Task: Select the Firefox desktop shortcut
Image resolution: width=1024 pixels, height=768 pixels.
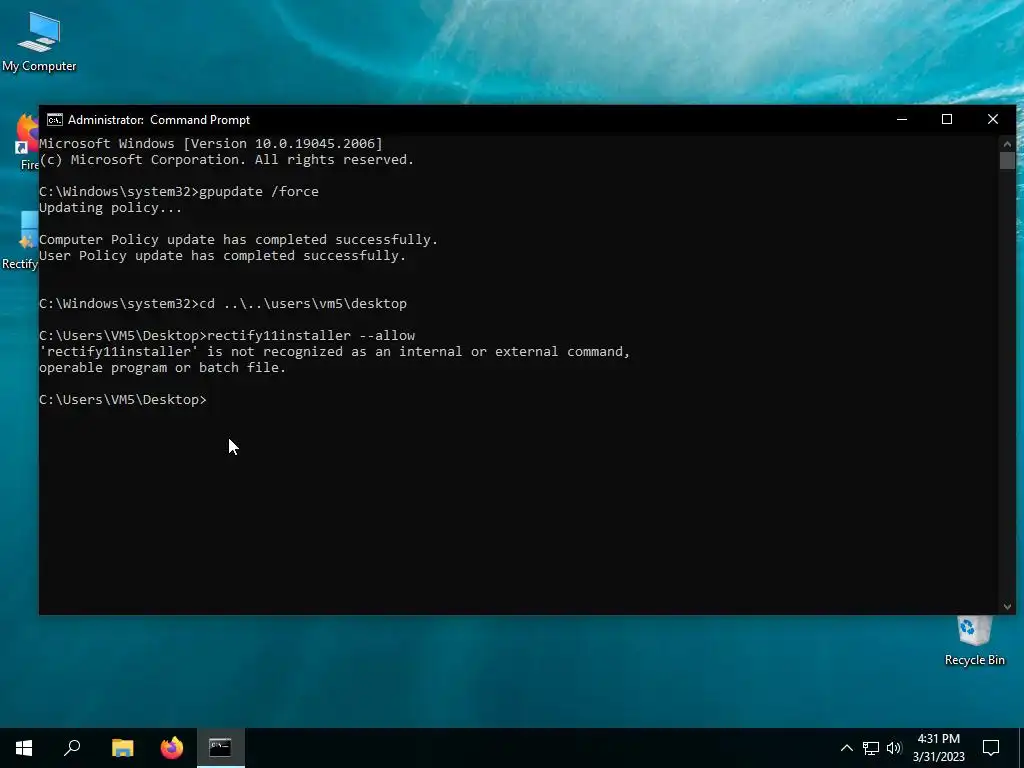Action: (26, 142)
